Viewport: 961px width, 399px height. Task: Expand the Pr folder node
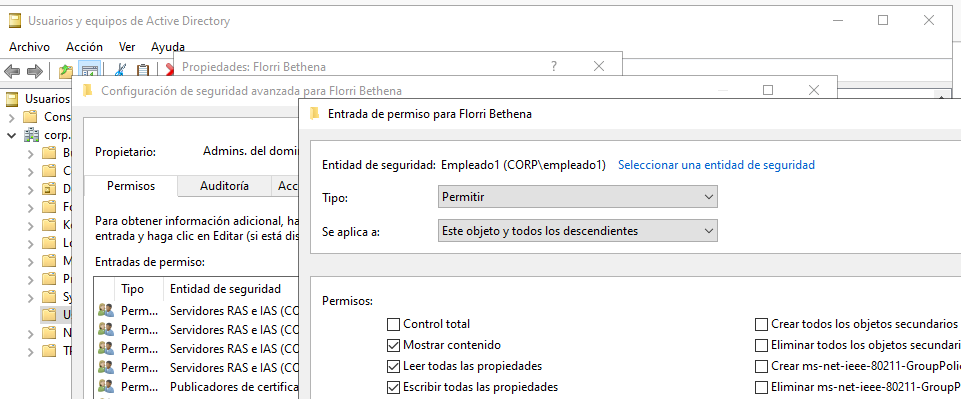[31, 279]
